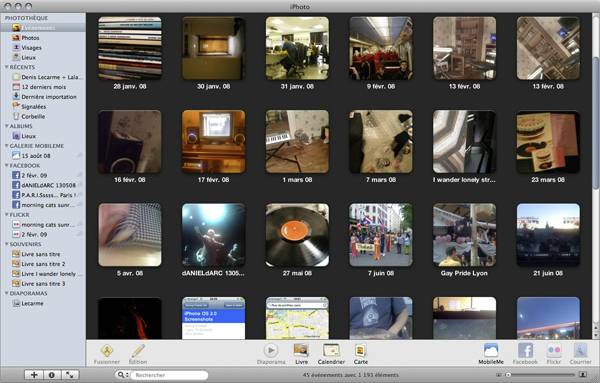This screenshot has width=600, height=383.
Task: Select the Édition pencil icon
Action: pyautogui.click(x=138, y=350)
